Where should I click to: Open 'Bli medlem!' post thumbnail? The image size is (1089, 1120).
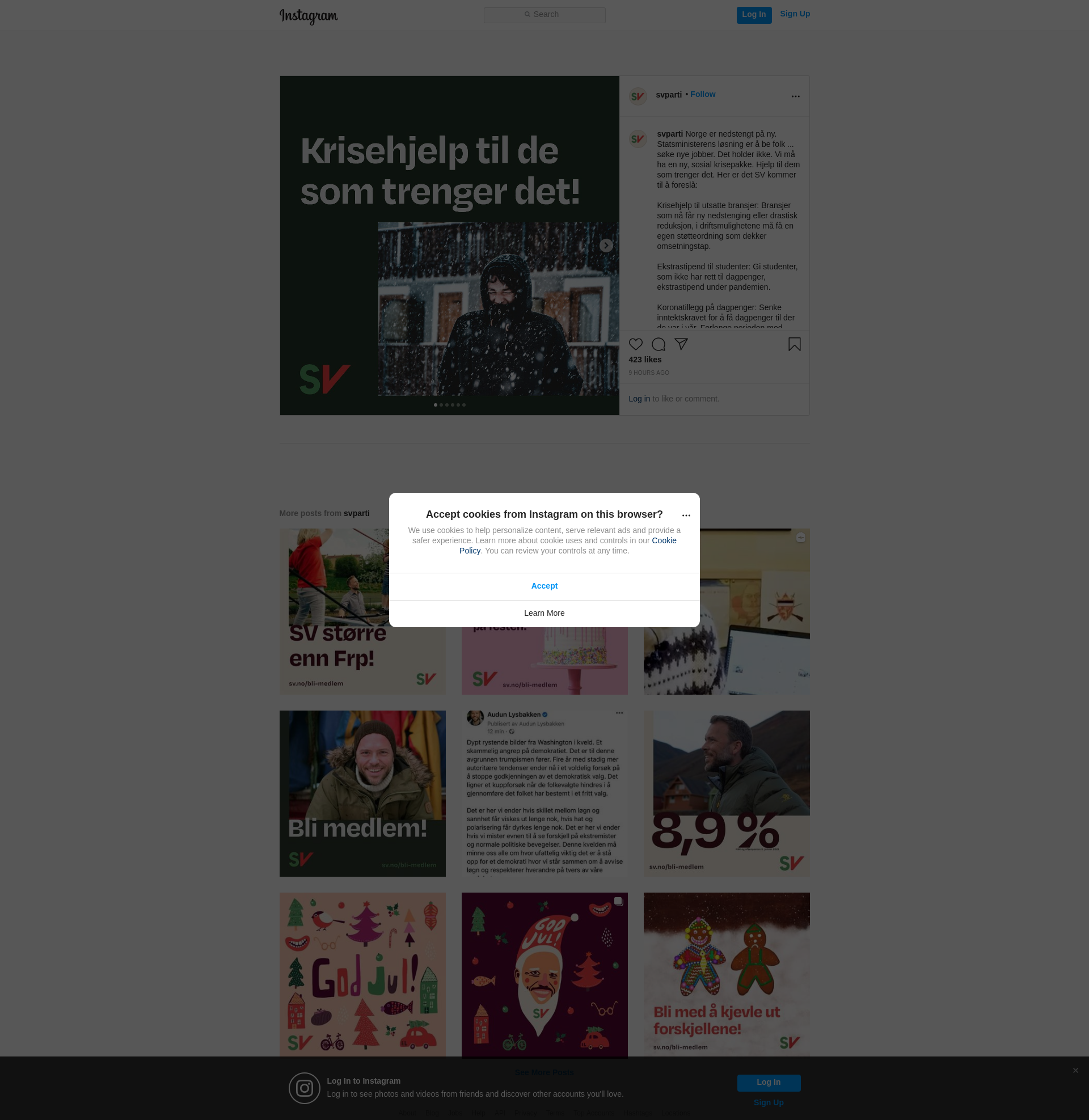pyautogui.click(x=362, y=793)
